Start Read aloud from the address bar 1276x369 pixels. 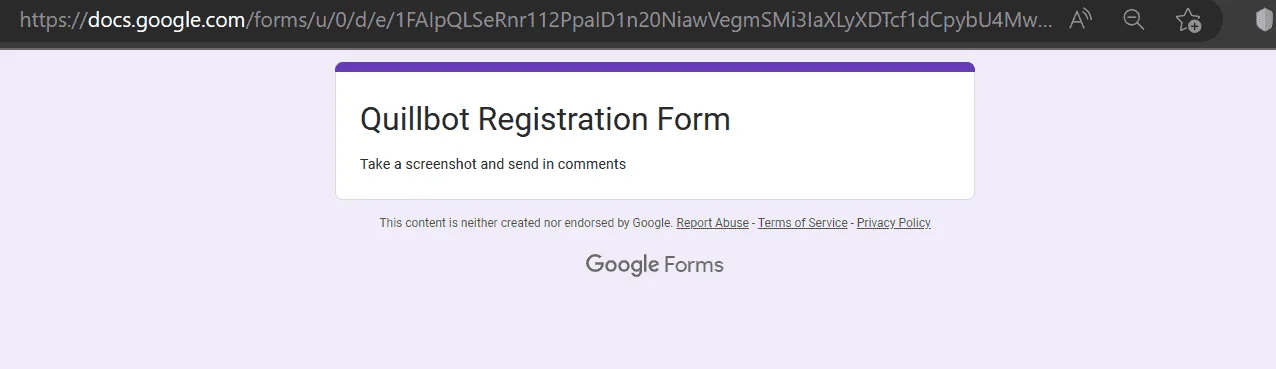pyautogui.click(x=1080, y=19)
